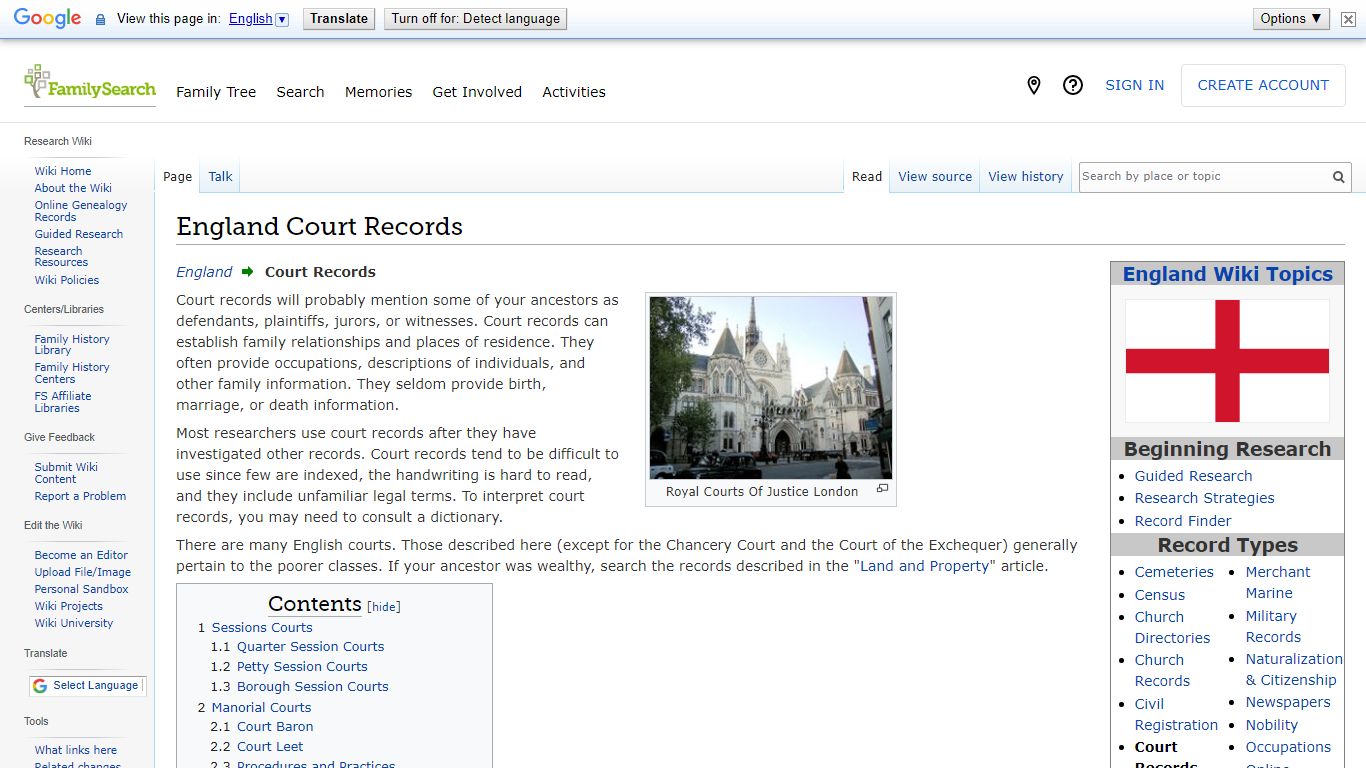Click the green arrow next to England breadcrumb
Image resolution: width=1366 pixels, height=768 pixels.
248,272
